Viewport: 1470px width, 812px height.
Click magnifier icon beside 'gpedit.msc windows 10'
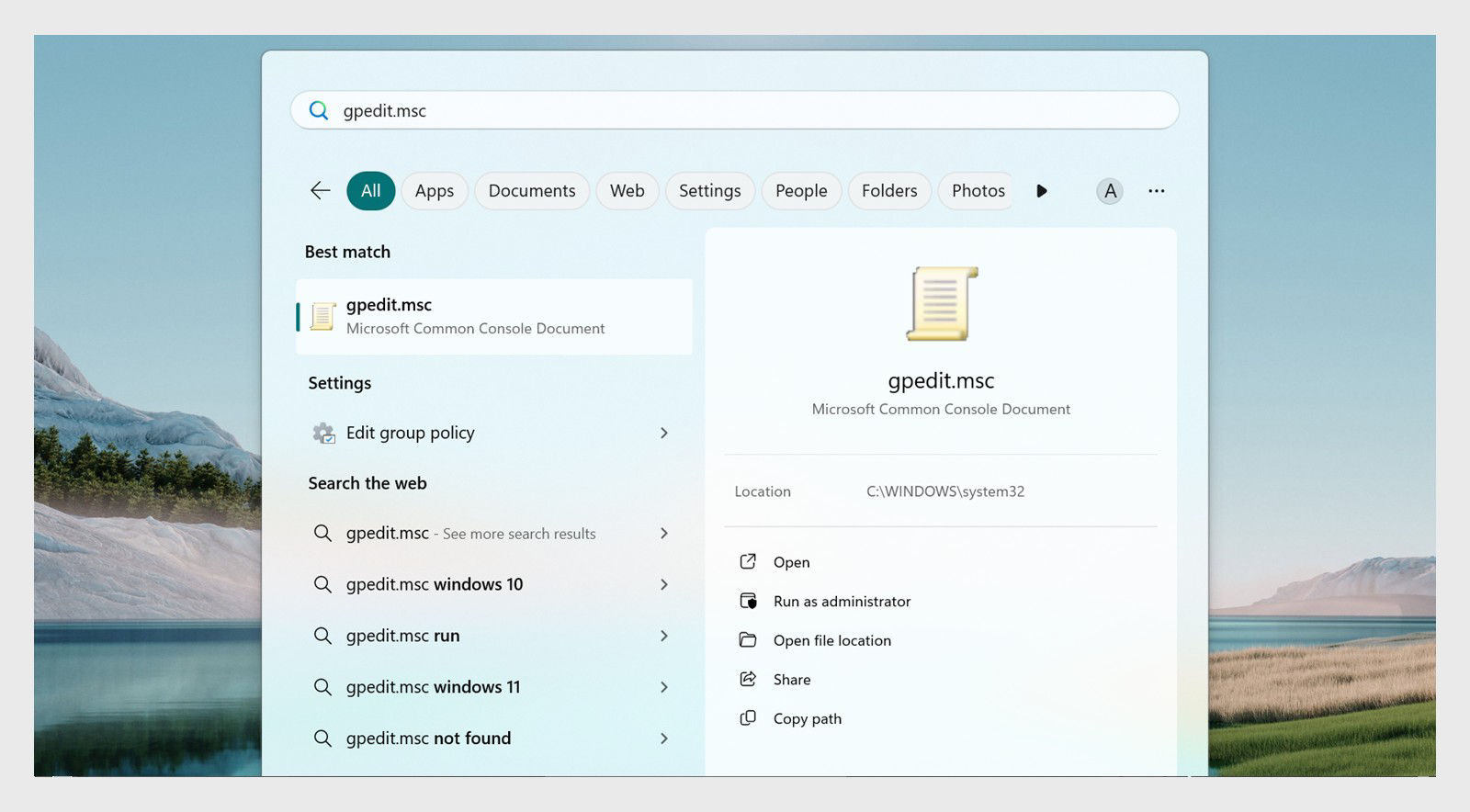tap(322, 584)
